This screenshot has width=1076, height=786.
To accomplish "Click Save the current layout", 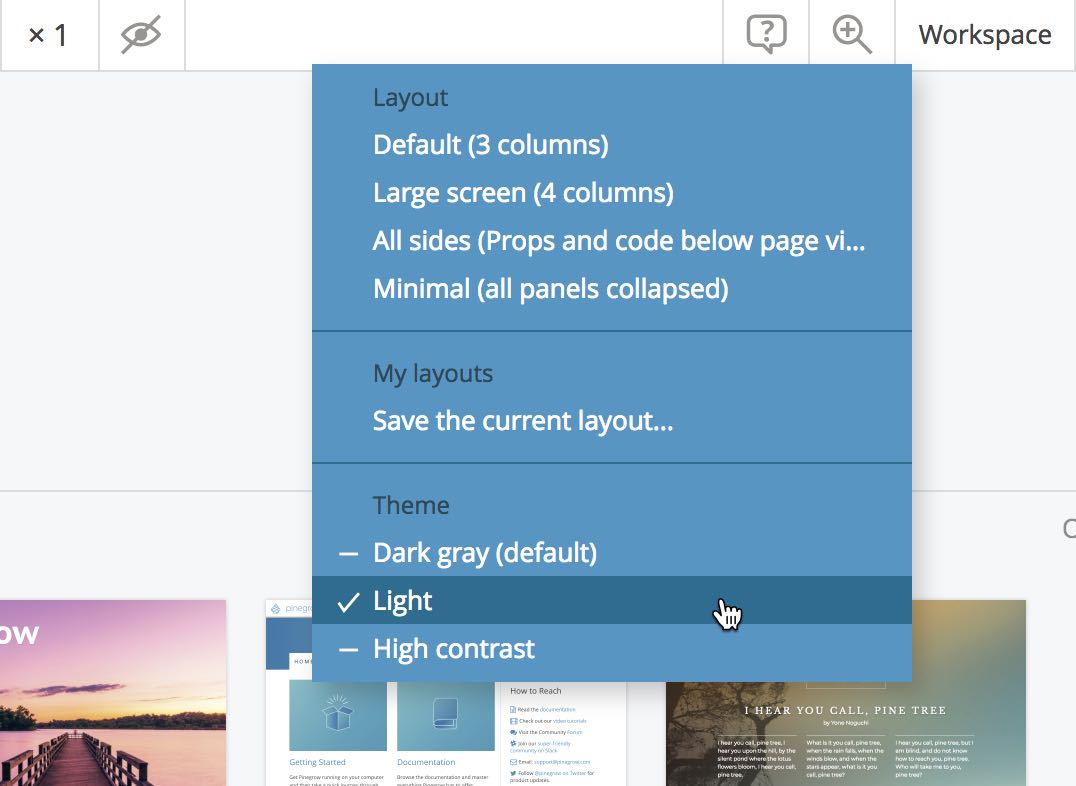I will [611, 421].
